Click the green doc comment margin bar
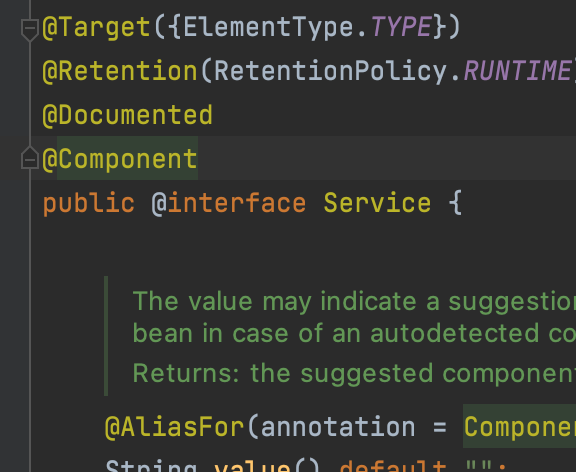The image size is (576, 472). pos(106,336)
